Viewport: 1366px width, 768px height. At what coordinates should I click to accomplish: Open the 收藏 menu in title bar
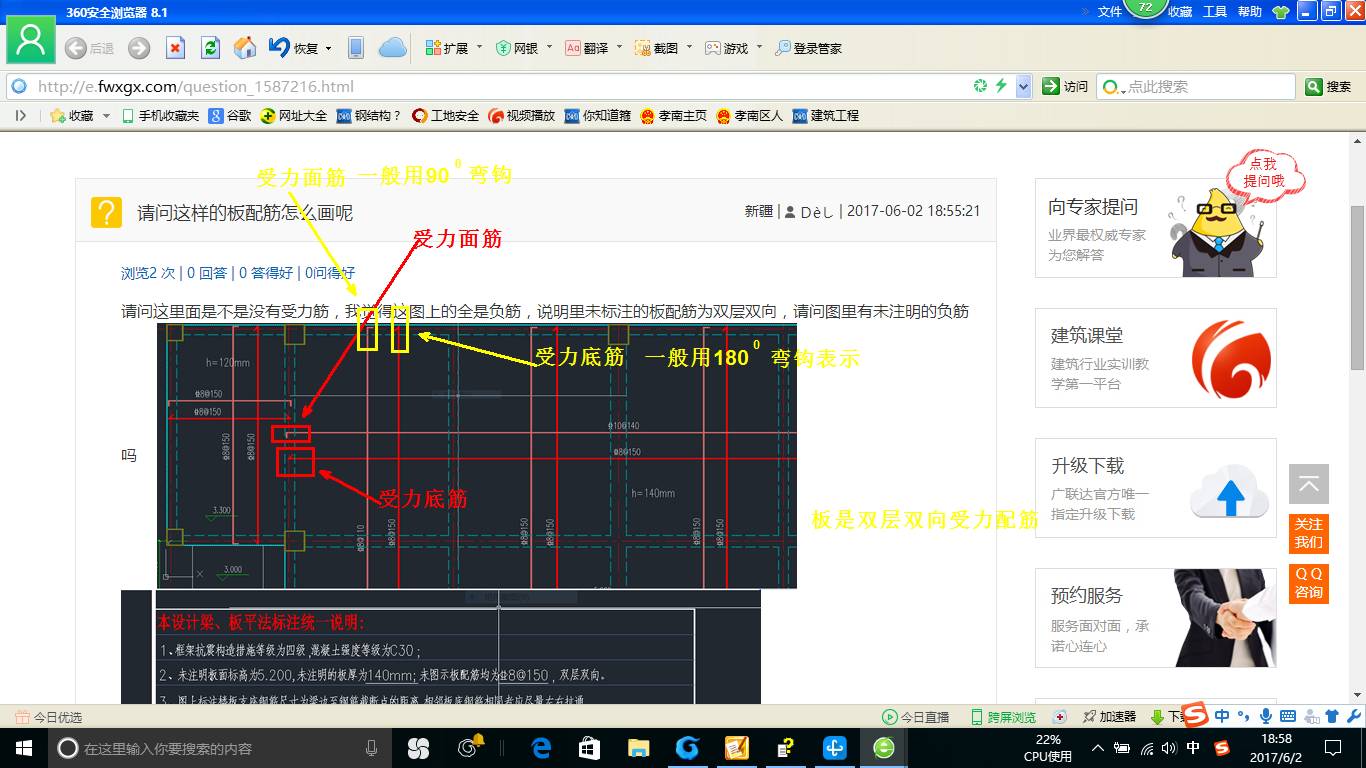[x=1181, y=12]
